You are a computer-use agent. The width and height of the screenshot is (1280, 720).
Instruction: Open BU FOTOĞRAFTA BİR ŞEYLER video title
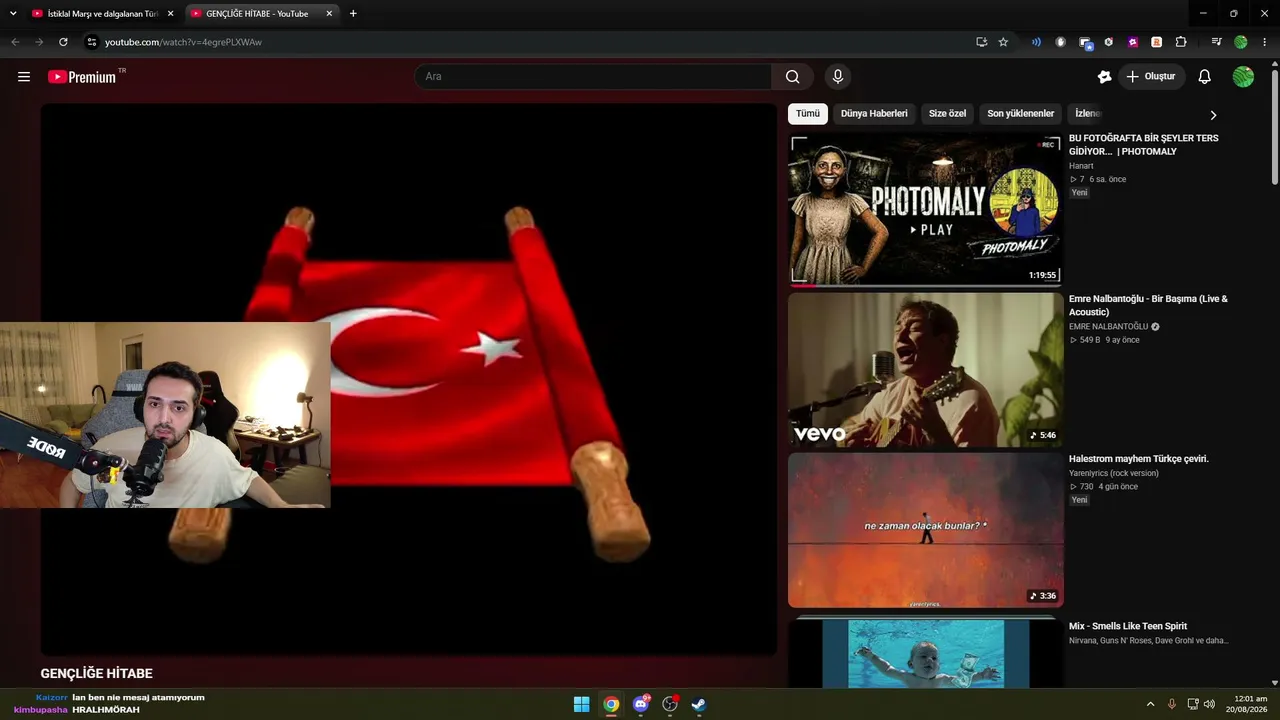1144,145
